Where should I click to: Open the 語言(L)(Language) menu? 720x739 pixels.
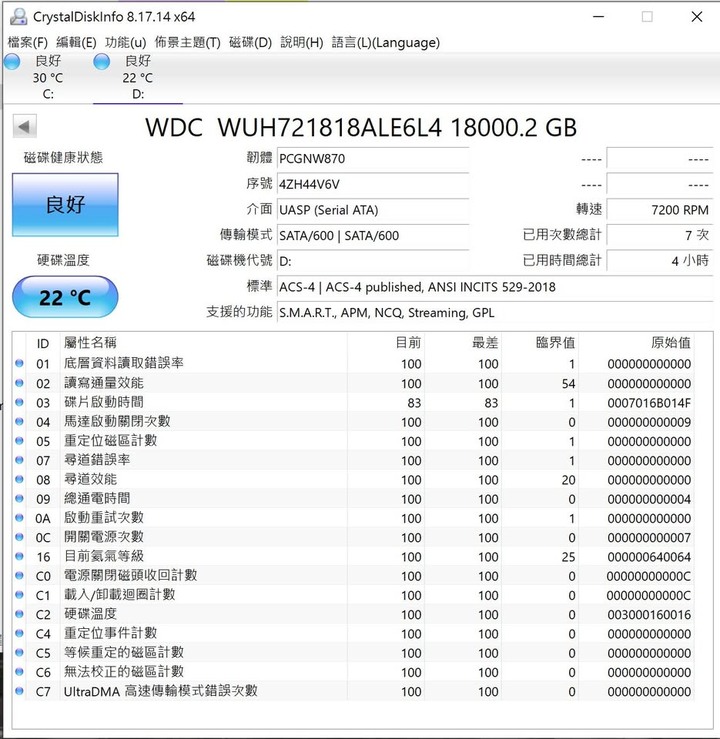385,42
